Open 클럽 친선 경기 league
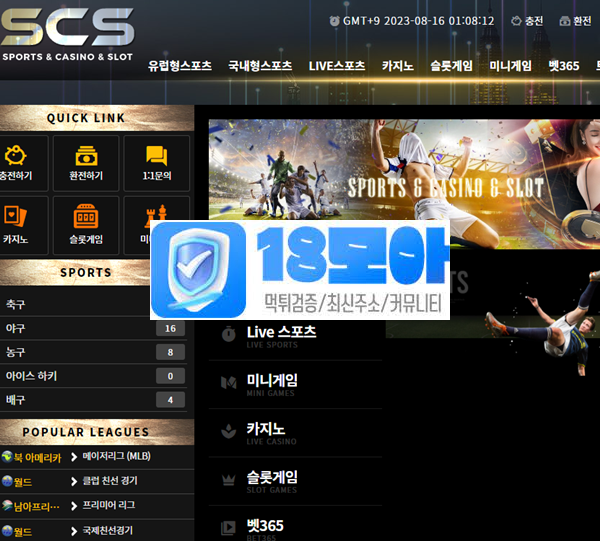This screenshot has width=600, height=541. 110,481
